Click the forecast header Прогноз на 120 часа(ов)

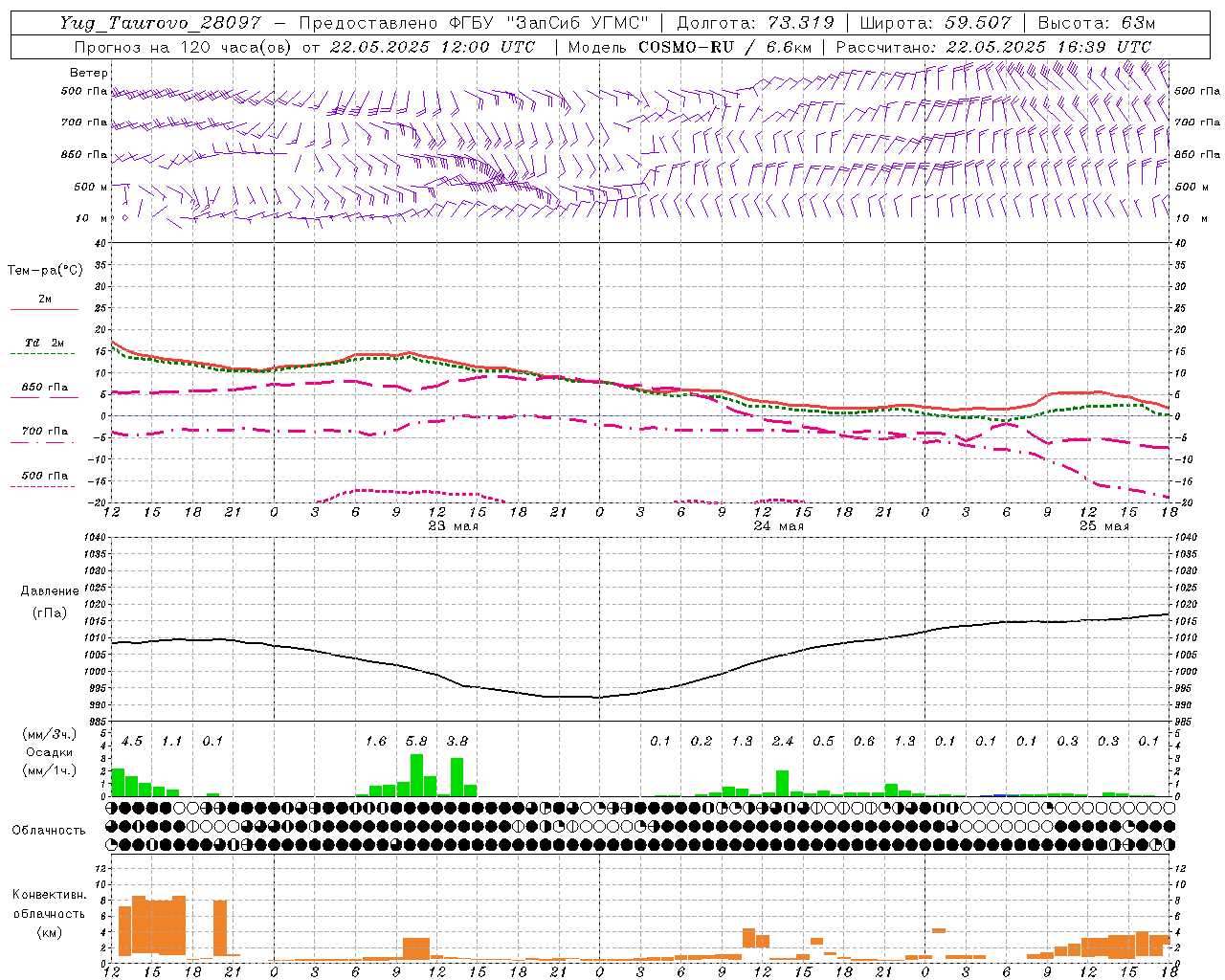pos(184,47)
